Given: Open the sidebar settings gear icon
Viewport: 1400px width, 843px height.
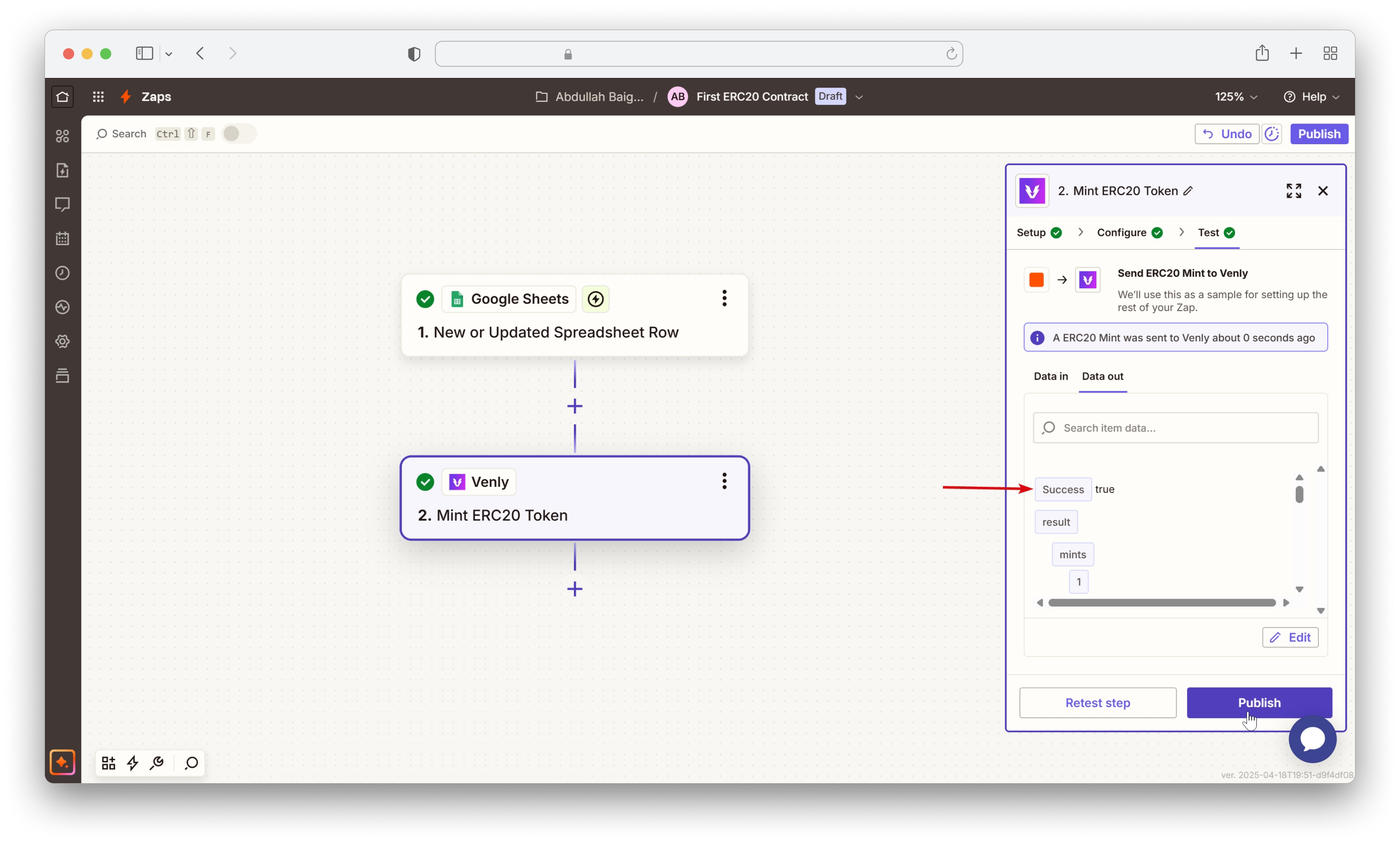Looking at the screenshot, I should click(63, 341).
